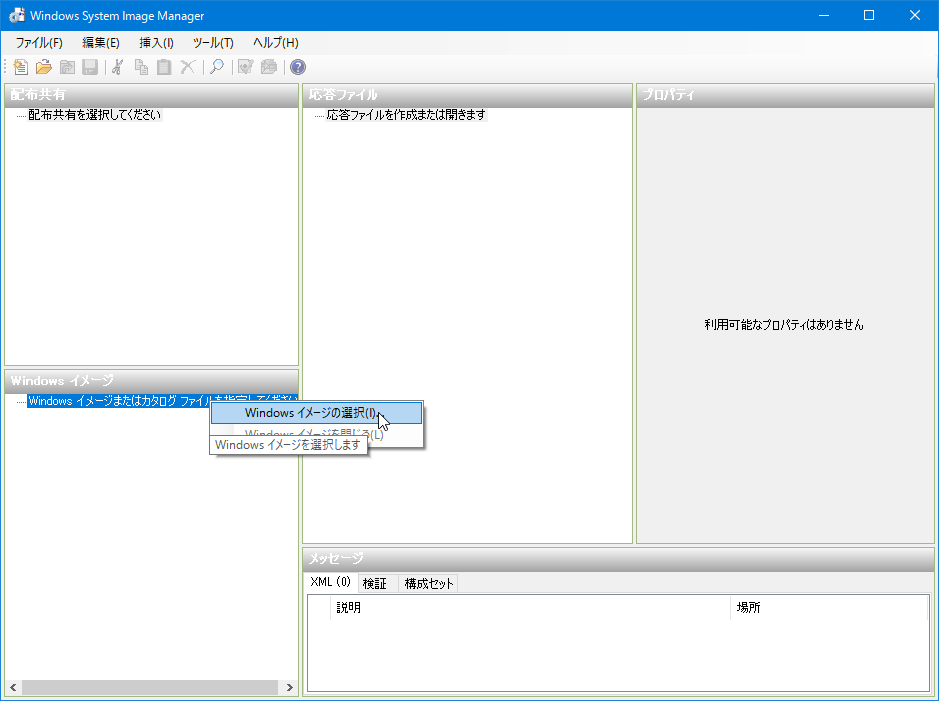Click the validate answer file icon

click(x=246, y=67)
